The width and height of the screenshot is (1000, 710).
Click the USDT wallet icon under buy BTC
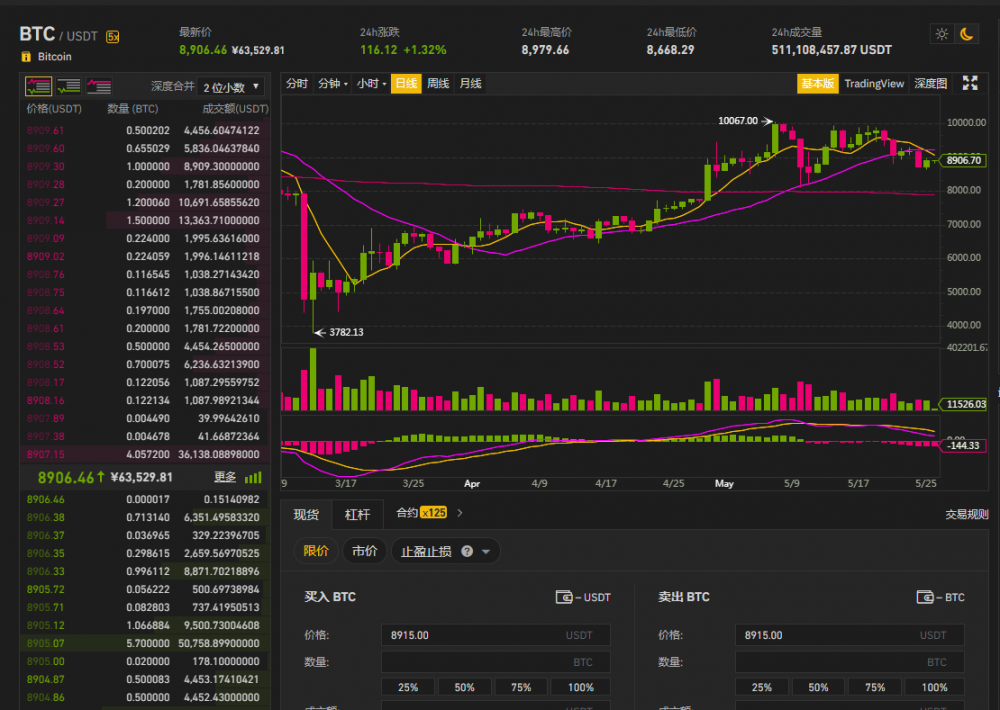565,597
